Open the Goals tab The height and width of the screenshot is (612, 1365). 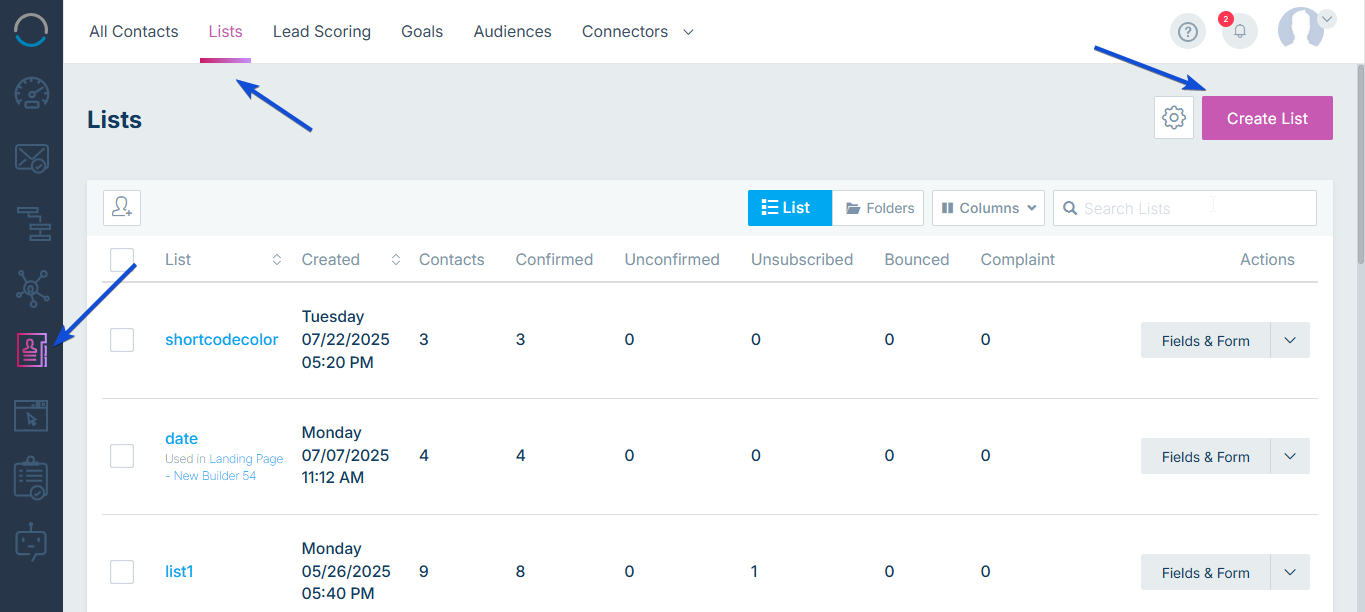coord(422,31)
